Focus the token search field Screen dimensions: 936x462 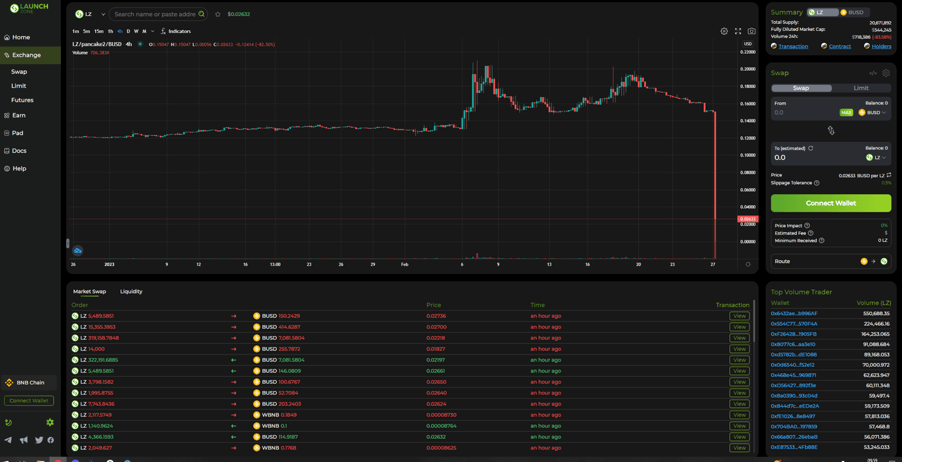(155, 14)
